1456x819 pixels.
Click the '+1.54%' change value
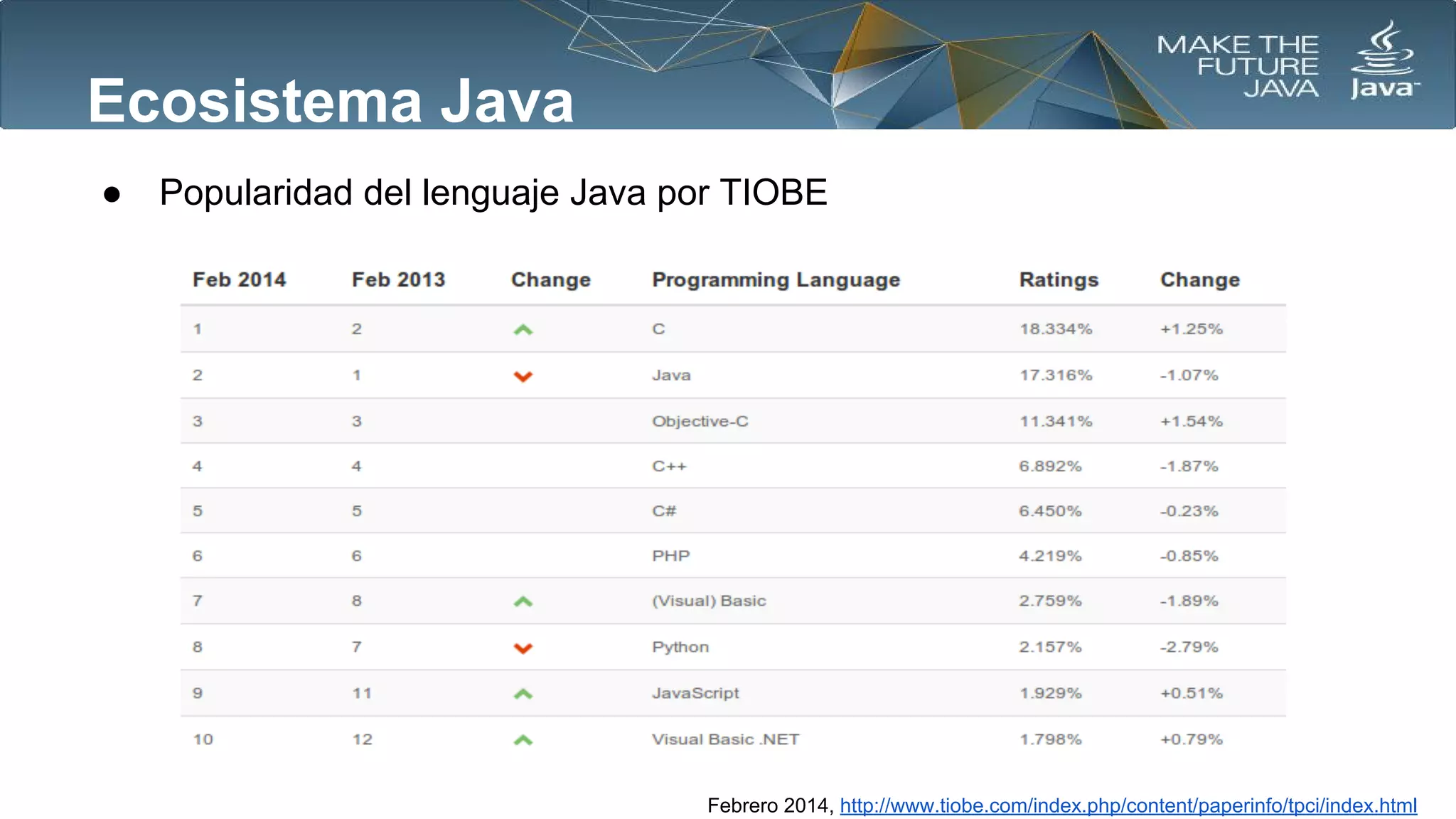click(1192, 421)
